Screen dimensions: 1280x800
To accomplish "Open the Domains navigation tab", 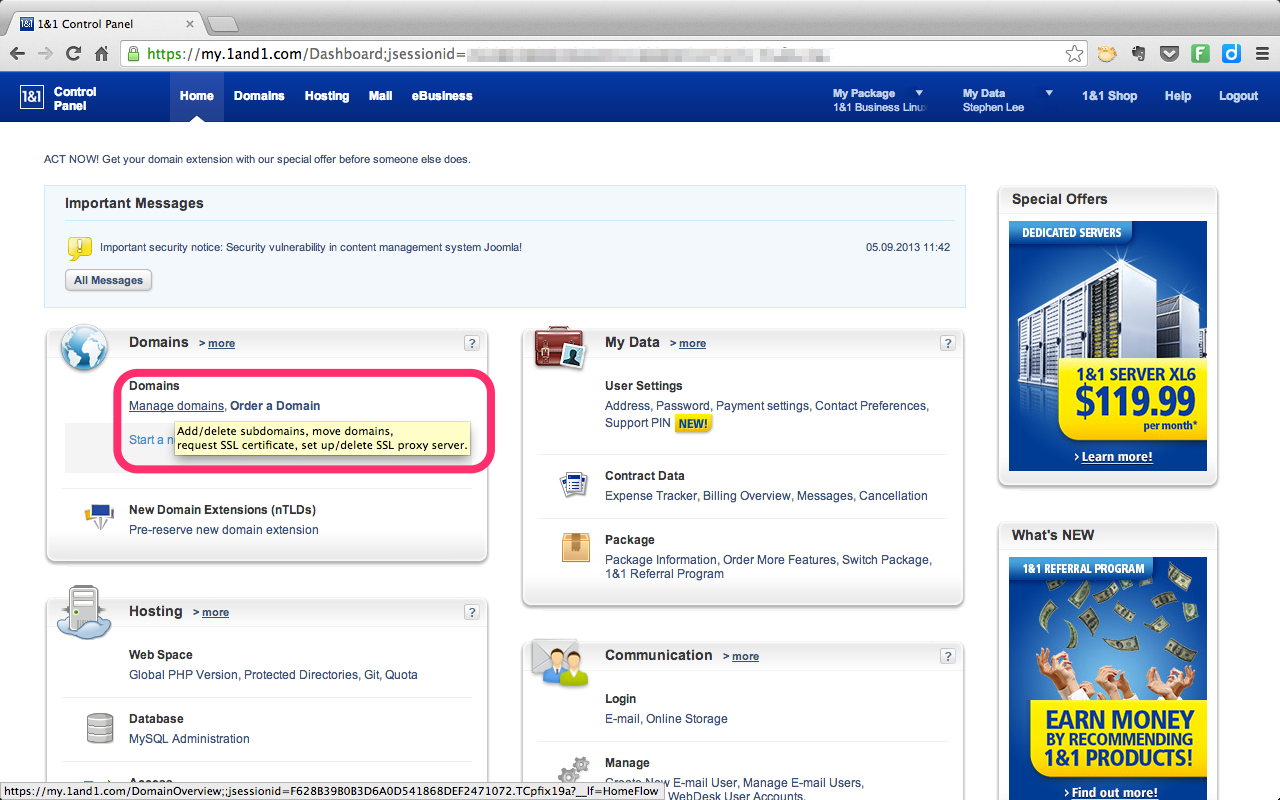I will 259,96.
